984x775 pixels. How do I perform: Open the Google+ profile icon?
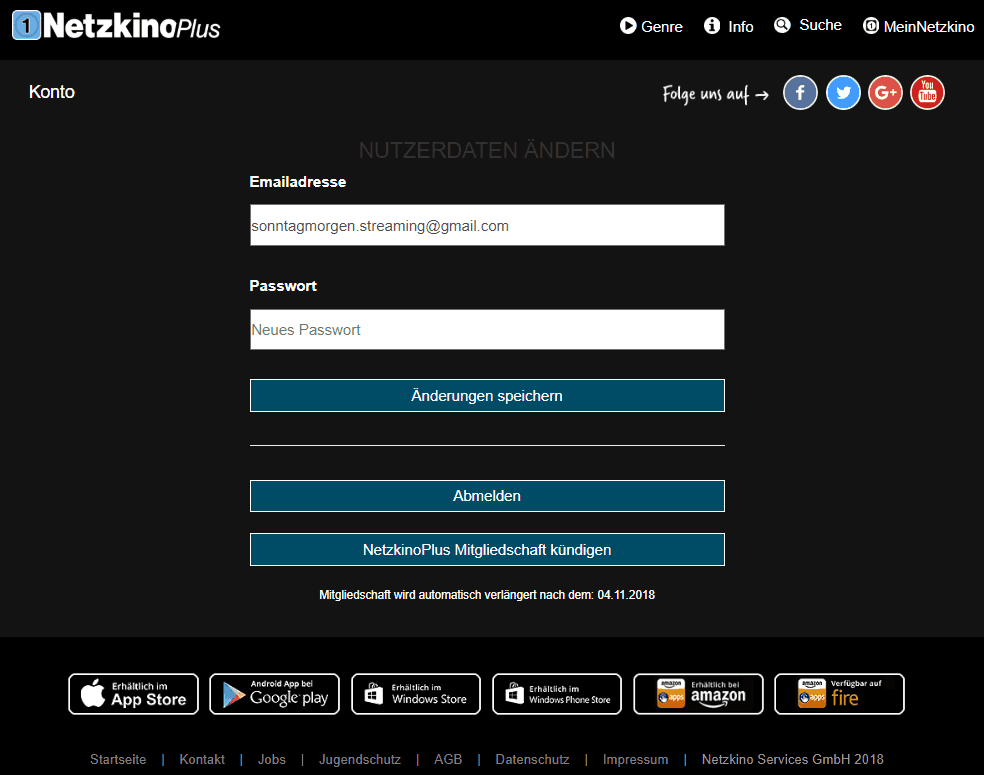(x=885, y=93)
